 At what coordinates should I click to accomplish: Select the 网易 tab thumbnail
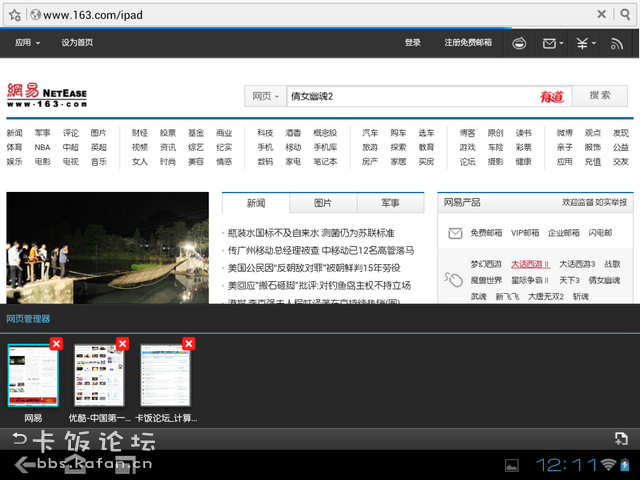click(x=33, y=375)
